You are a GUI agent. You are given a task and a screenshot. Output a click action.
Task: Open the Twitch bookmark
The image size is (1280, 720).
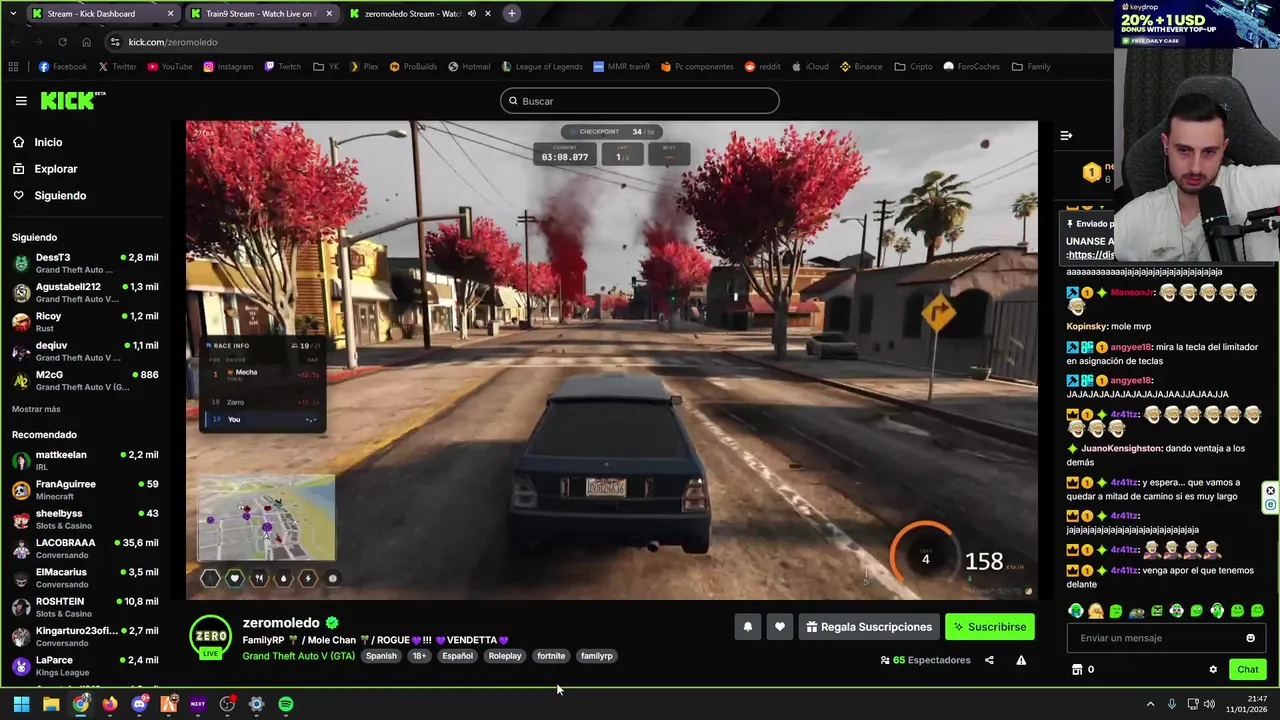tap(282, 67)
